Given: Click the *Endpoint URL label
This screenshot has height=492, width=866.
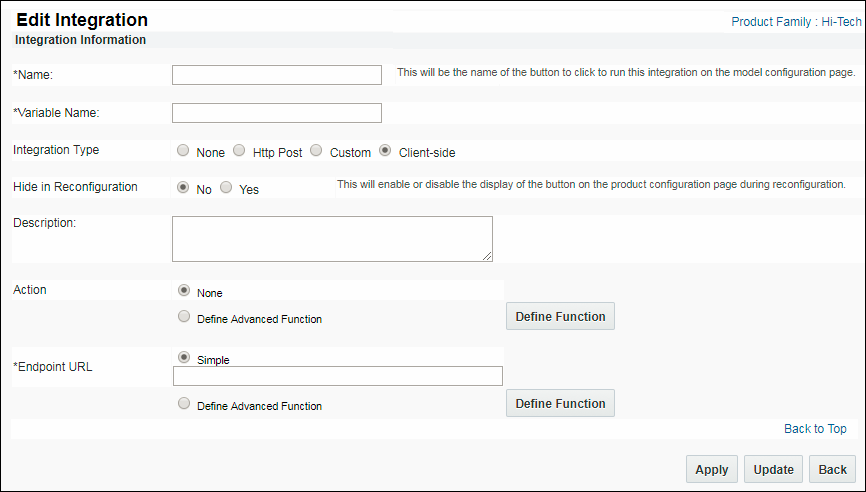Looking at the screenshot, I should [52, 367].
